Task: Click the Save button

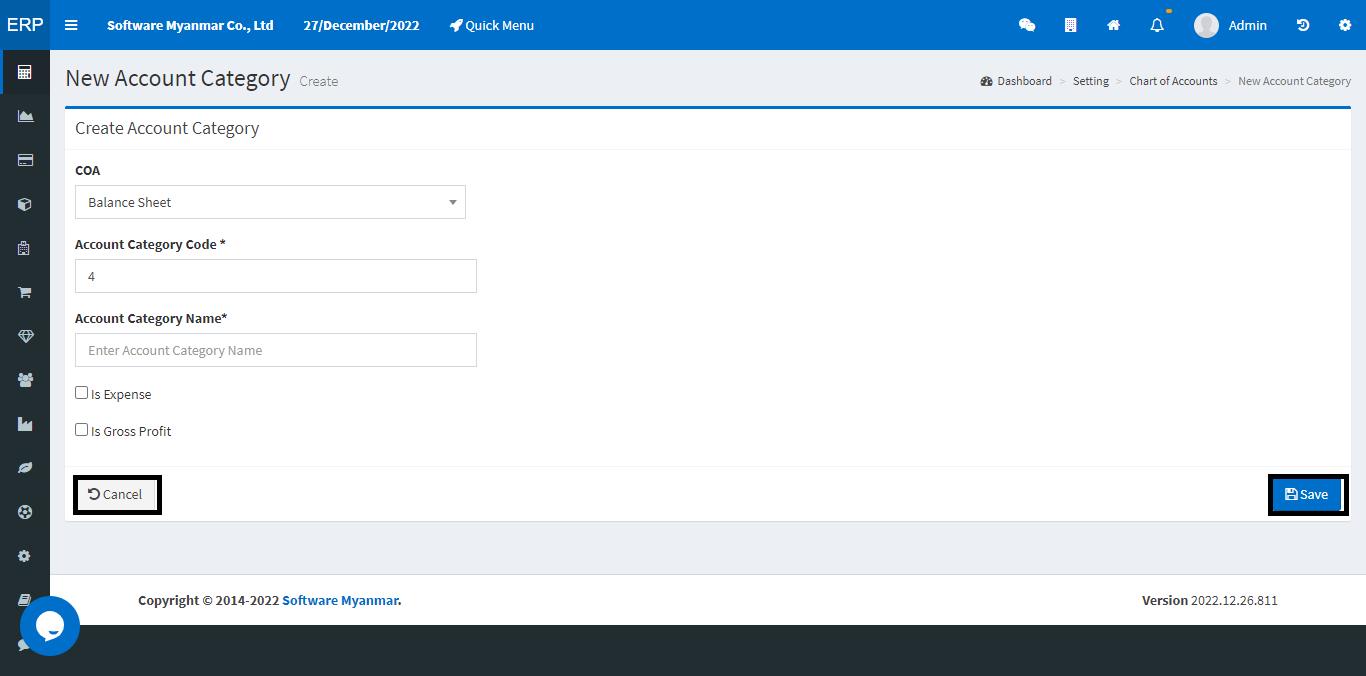Action: [1307, 494]
